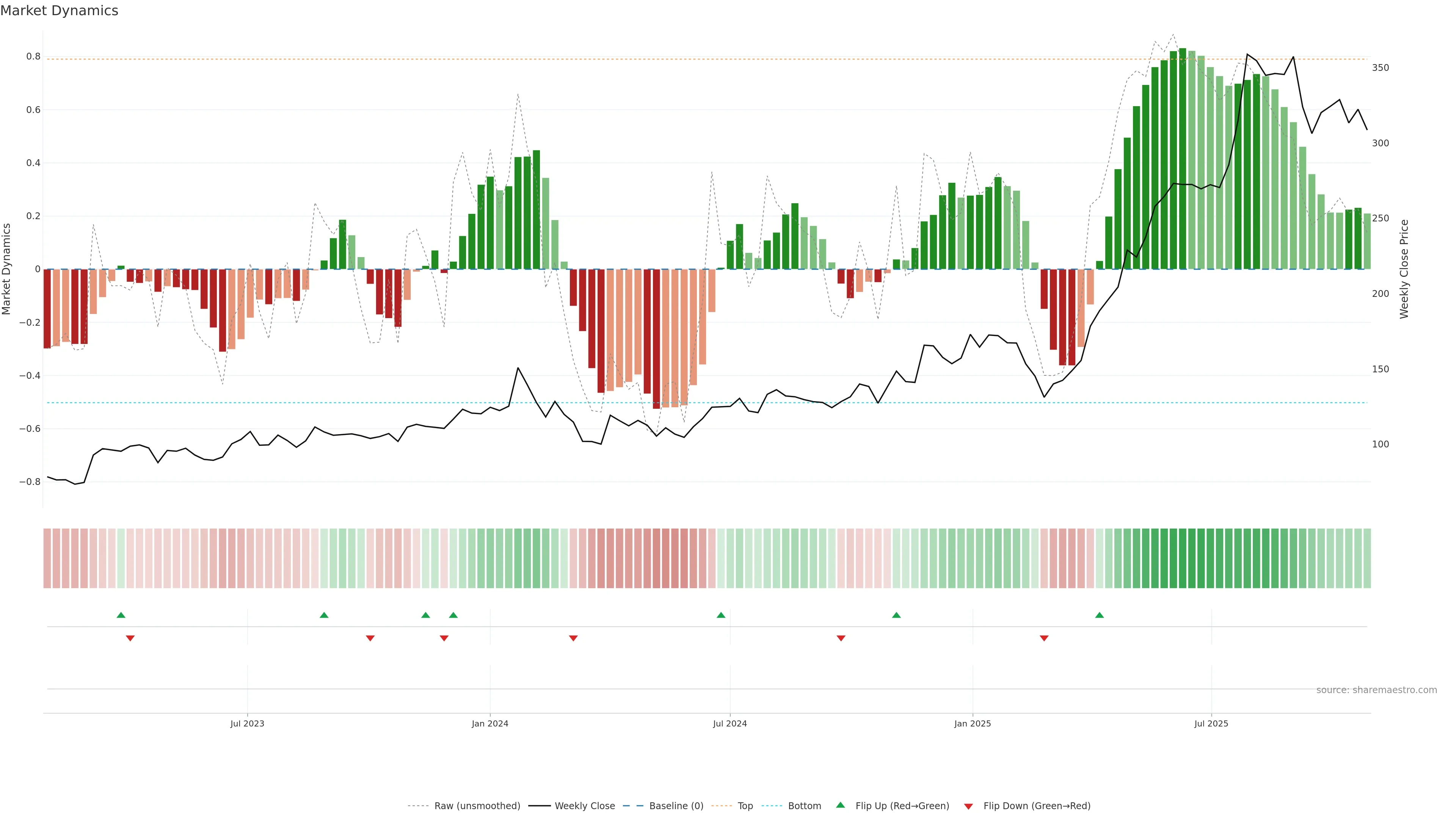
Task: Hide the Bottom threshold legend entry
Action: point(804,805)
